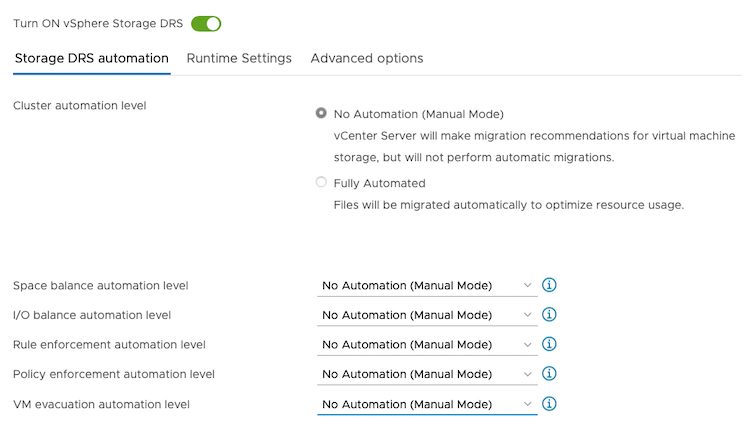Show info for Rule enforcement automation level
744x440 pixels.
549,345
